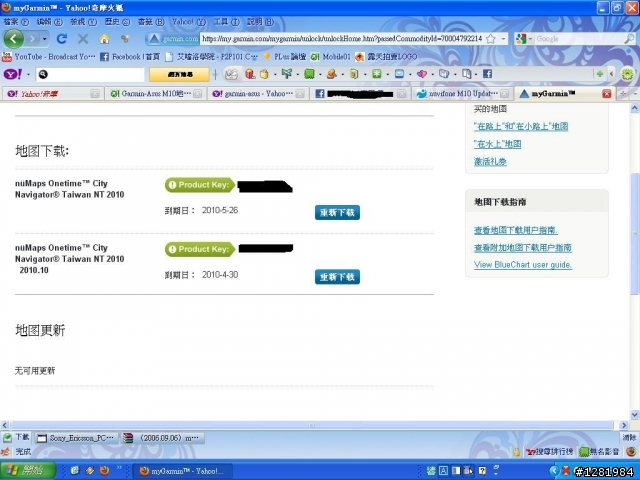Screen dimensions: 640x480
Task: Open the Sony_Ericsson_PC download item
Action: [77, 438]
